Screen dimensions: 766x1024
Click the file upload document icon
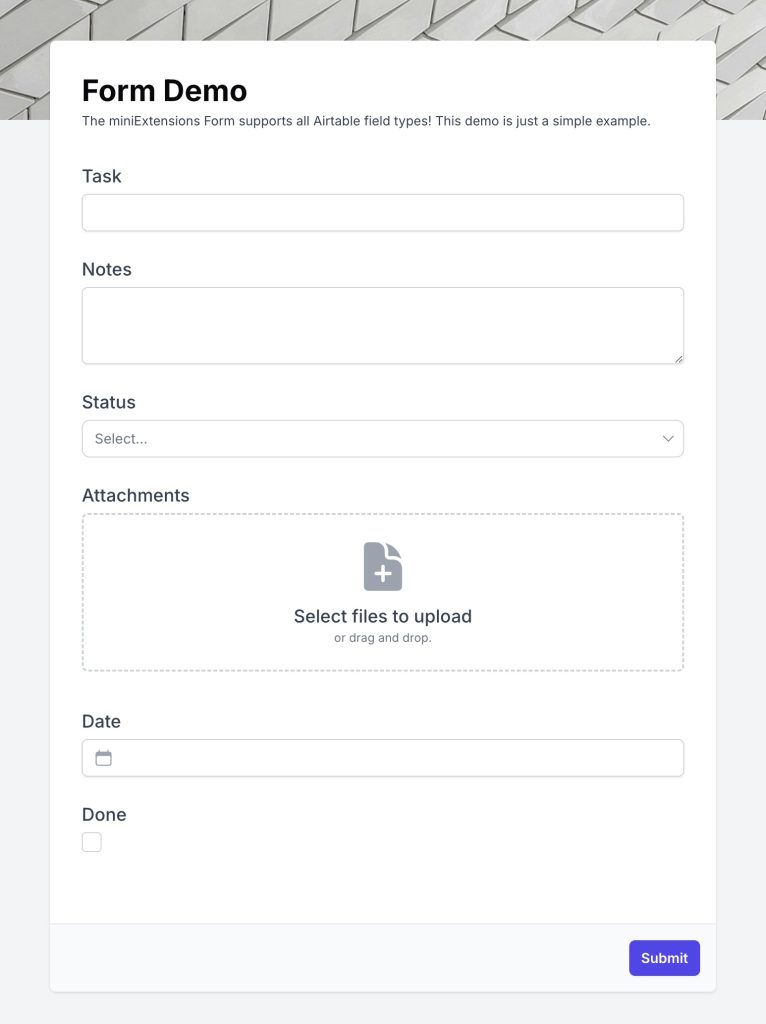pyautogui.click(x=382, y=567)
